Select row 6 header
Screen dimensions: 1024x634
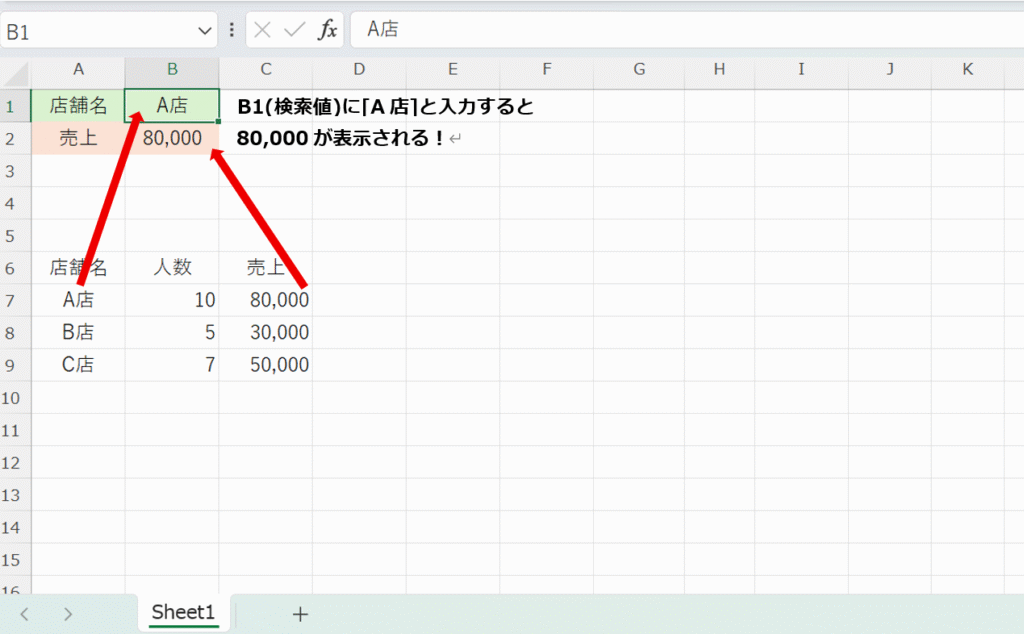click(x=14, y=267)
